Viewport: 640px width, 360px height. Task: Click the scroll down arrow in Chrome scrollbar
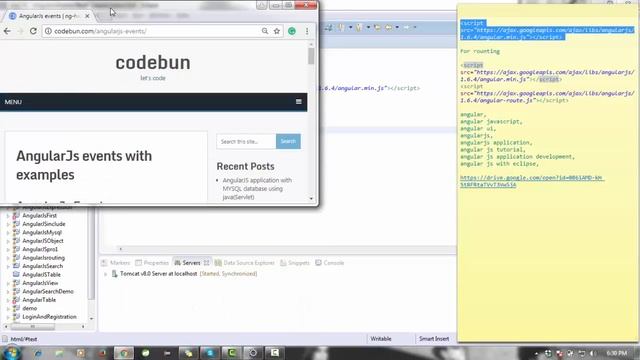[311, 199]
